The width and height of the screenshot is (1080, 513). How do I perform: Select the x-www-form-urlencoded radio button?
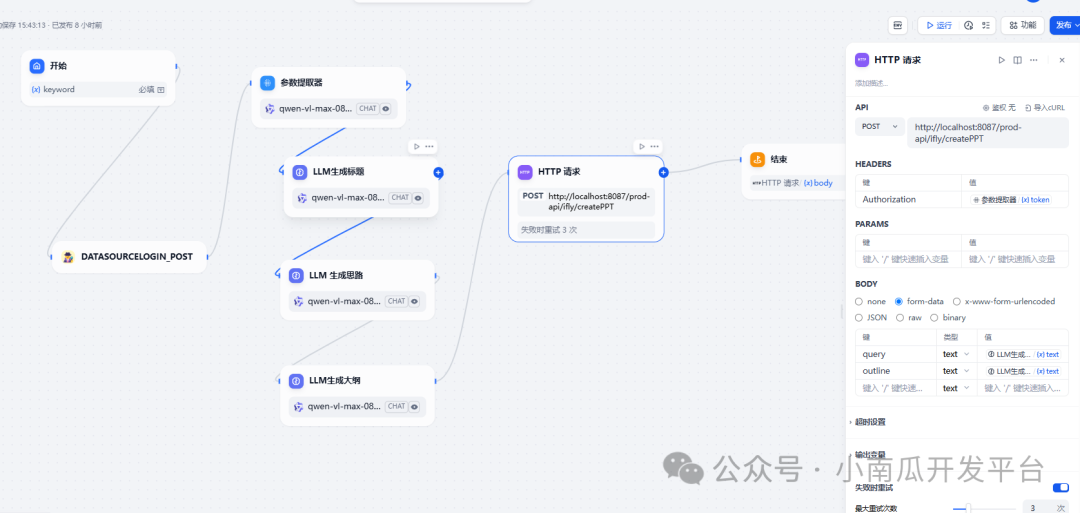coord(957,301)
